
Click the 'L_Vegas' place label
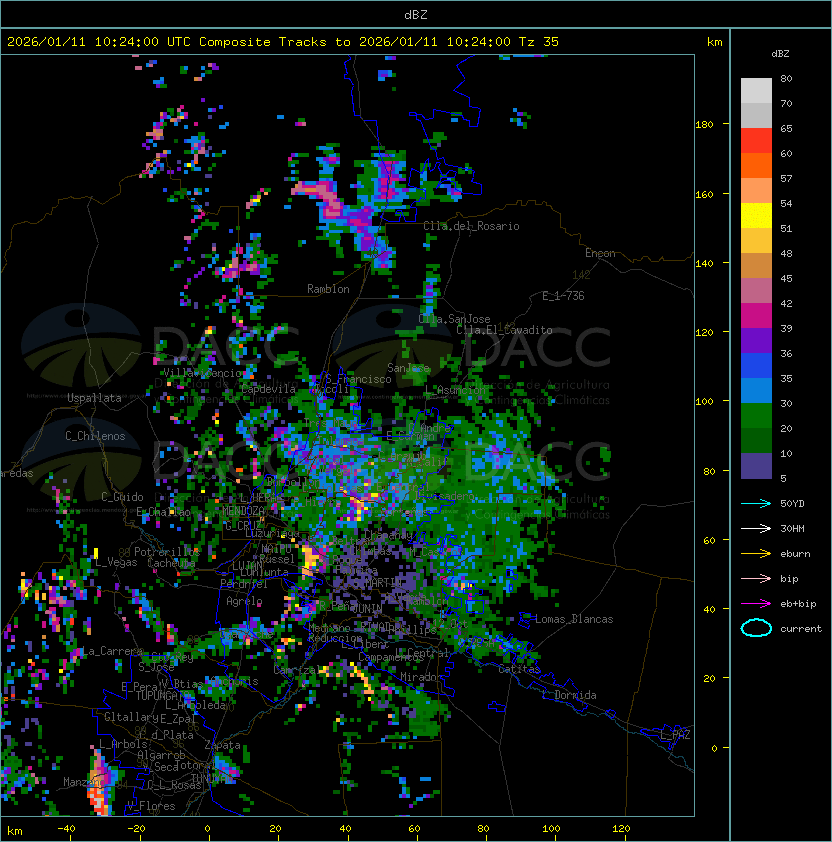click(117, 562)
